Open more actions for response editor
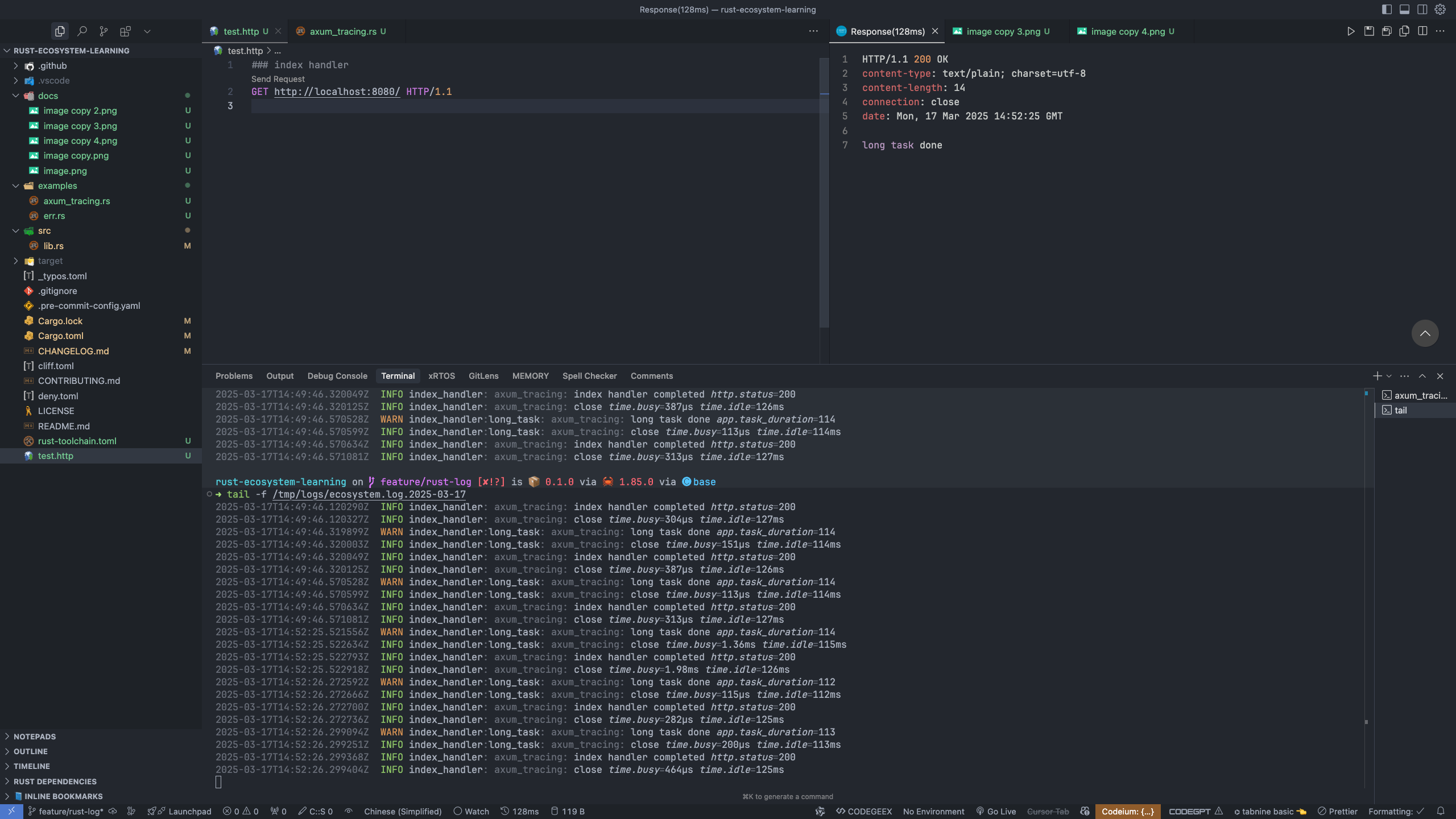The height and width of the screenshot is (819, 1456). click(x=1440, y=31)
